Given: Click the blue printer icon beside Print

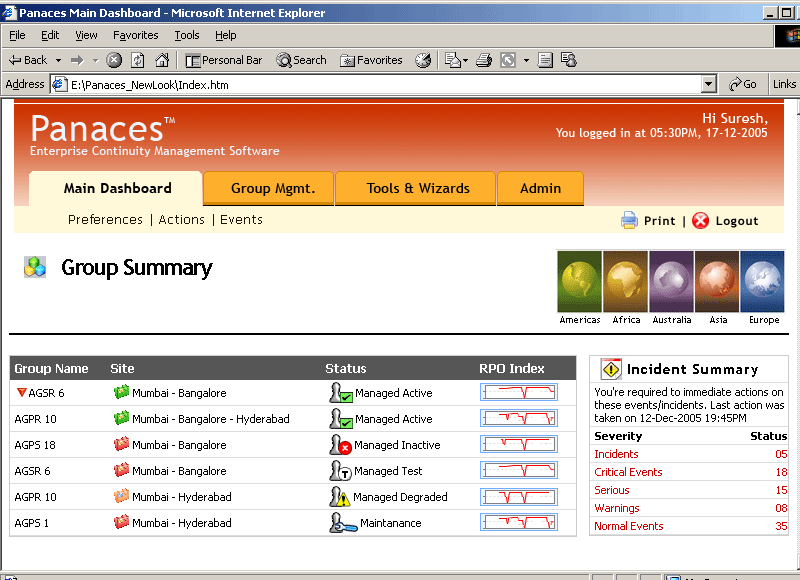Looking at the screenshot, I should pyautogui.click(x=629, y=220).
